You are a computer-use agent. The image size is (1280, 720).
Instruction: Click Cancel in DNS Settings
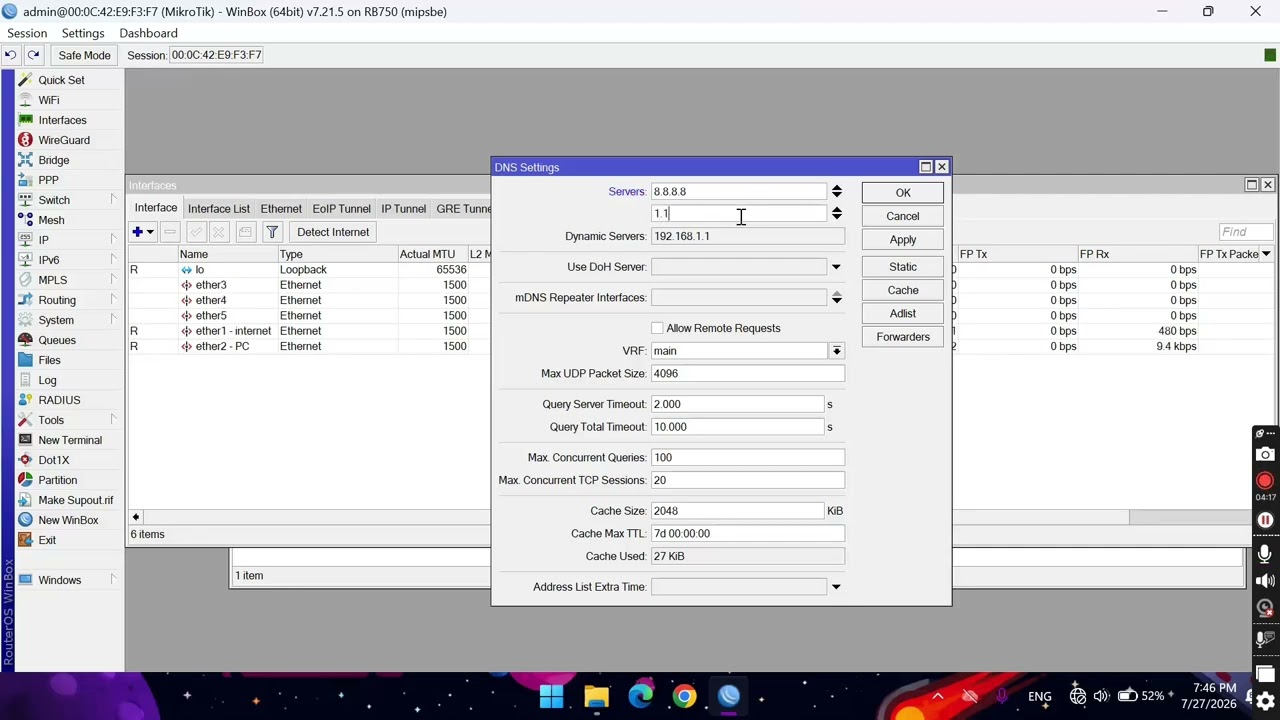[903, 216]
